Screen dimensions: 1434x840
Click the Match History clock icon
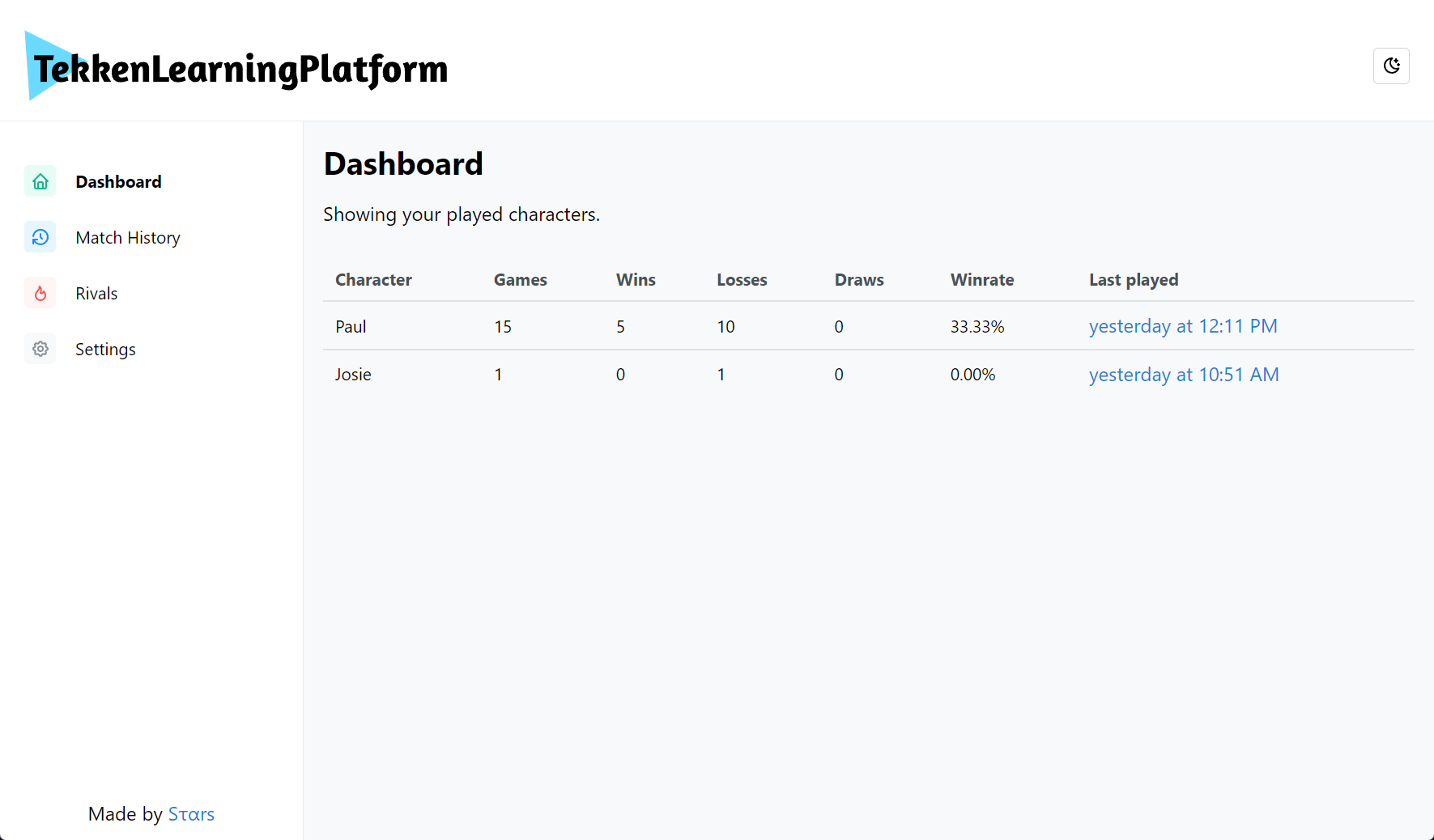[x=40, y=237]
